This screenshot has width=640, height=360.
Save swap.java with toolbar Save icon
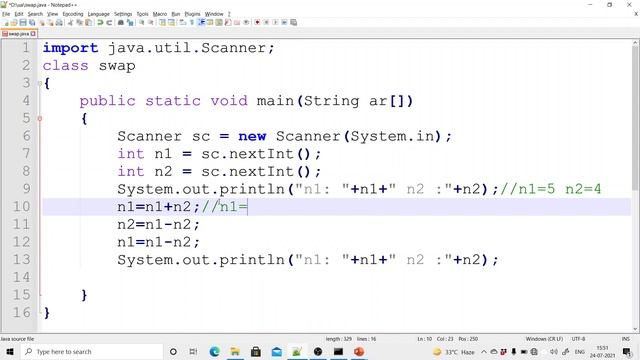pyautogui.click(x=23, y=22)
